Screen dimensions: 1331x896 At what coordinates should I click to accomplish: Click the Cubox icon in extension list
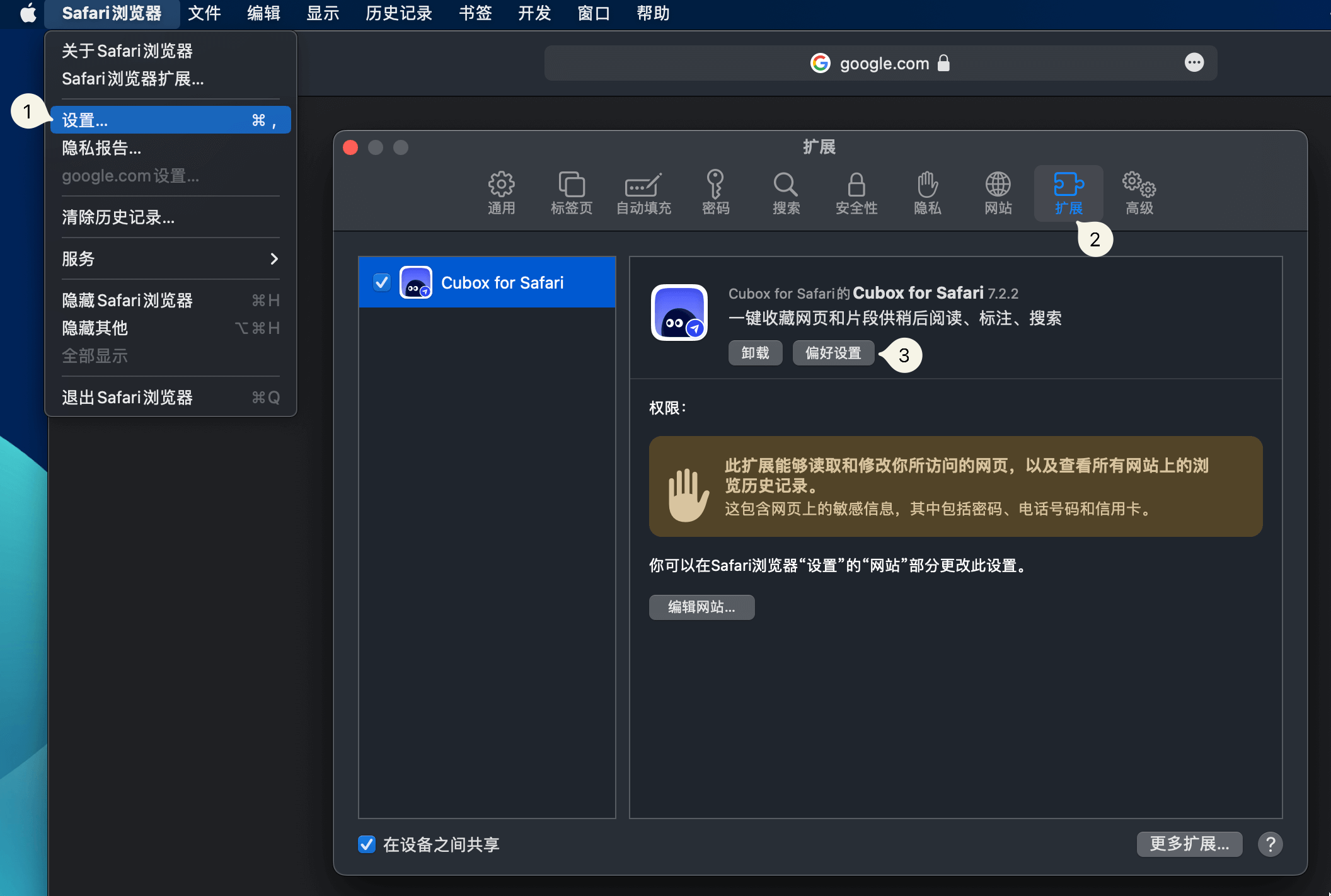click(x=416, y=282)
